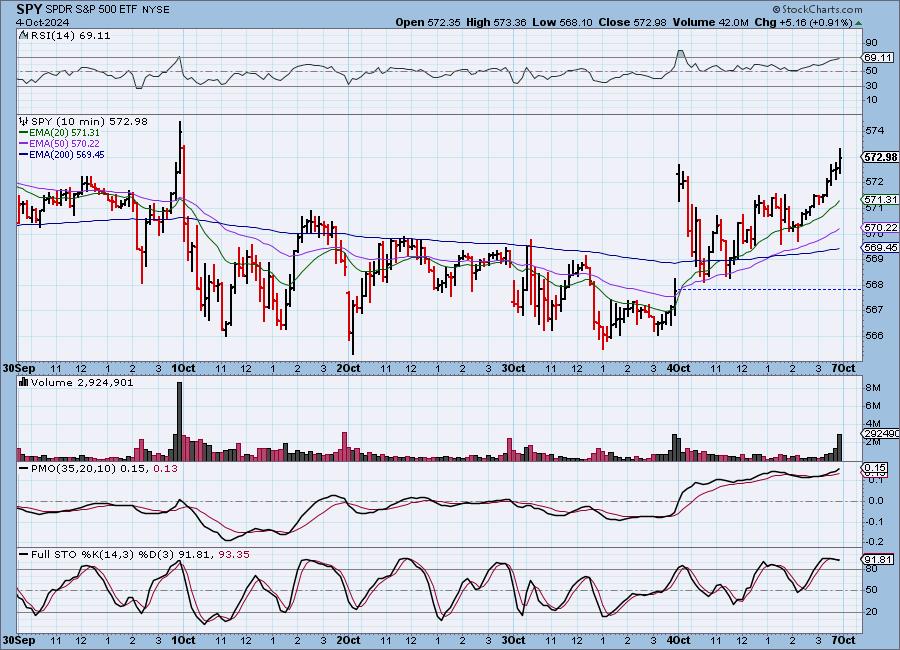Click the 8M volume axis label

(x=873, y=388)
